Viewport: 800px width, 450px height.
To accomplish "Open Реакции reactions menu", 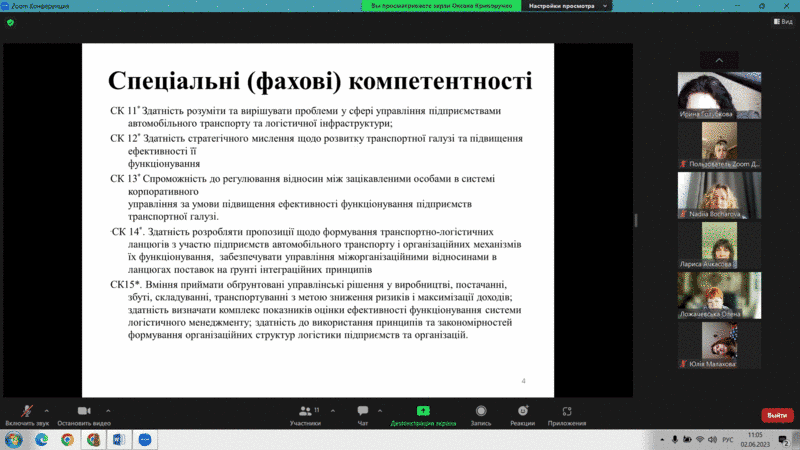I will click(522, 411).
